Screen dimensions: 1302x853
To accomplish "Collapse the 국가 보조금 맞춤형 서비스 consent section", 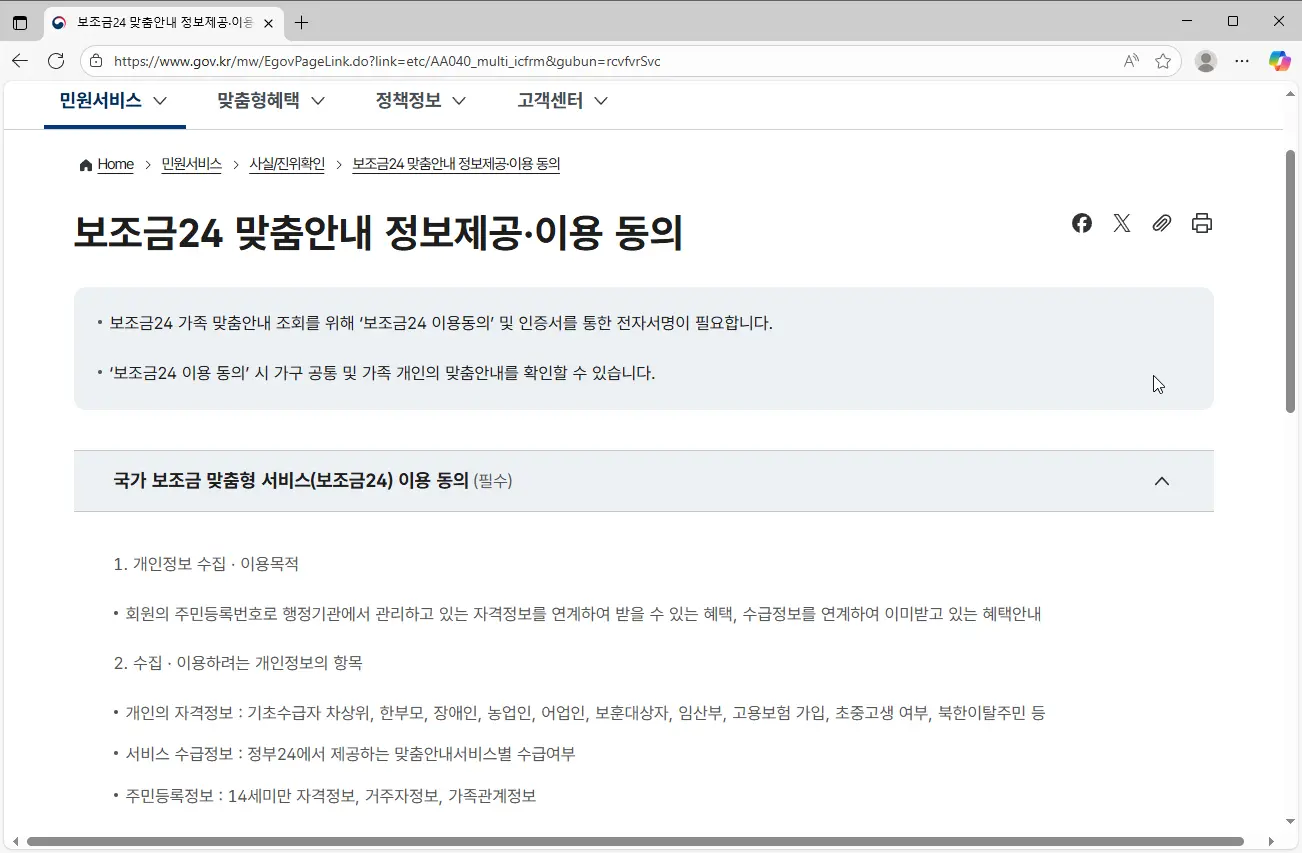I will coord(1161,481).
